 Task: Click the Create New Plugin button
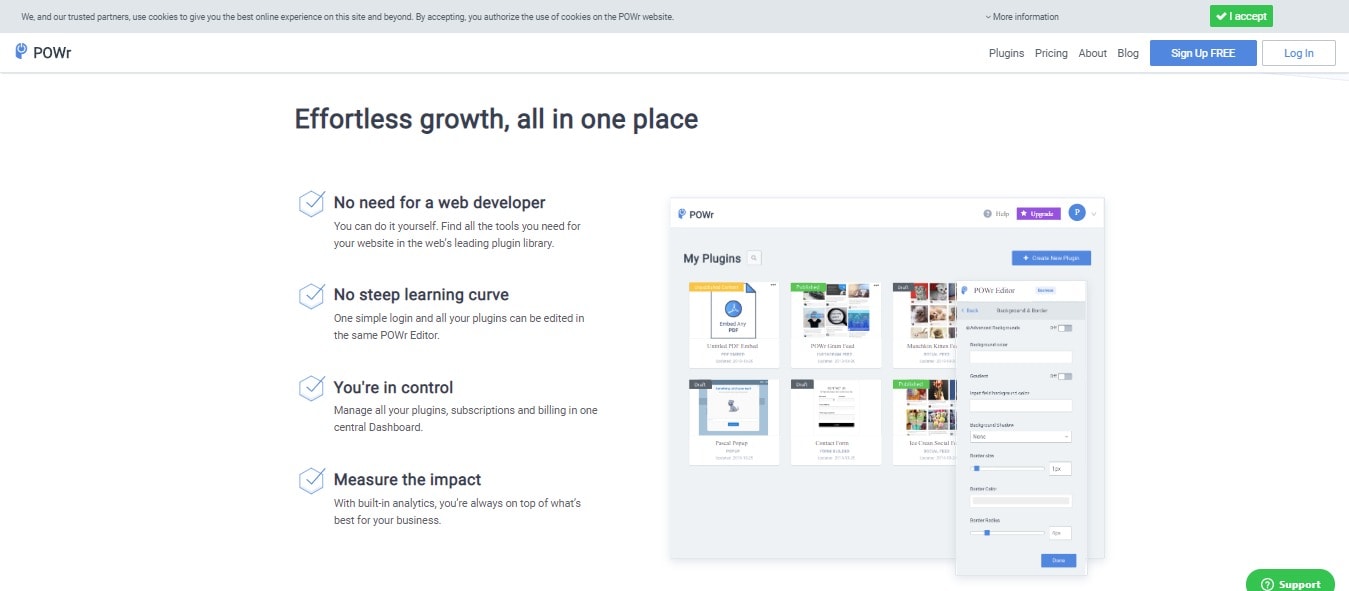click(1051, 258)
